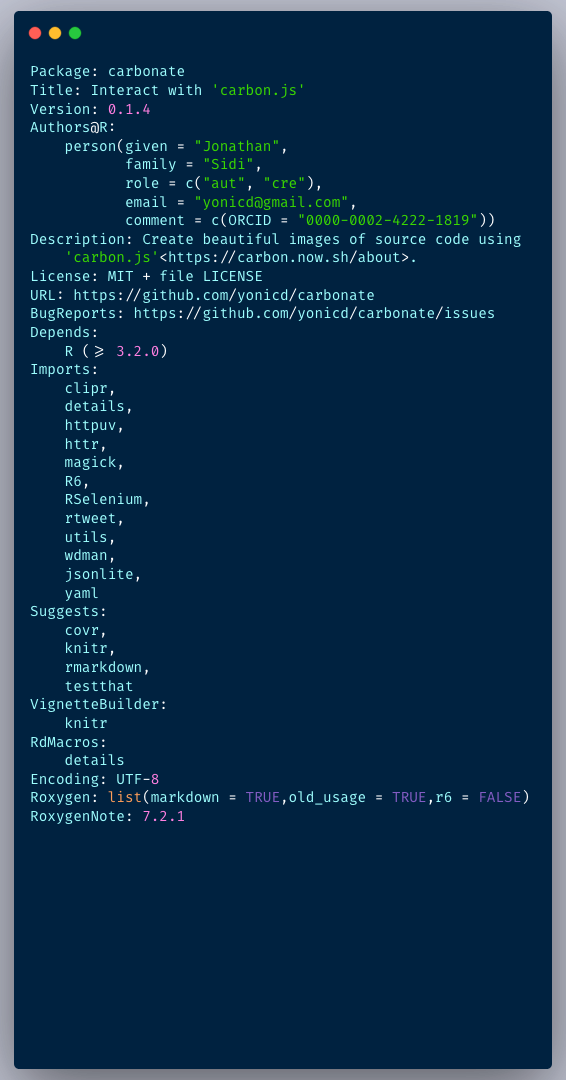Click the yellow minimize window dot
566x1080 pixels.
55,33
